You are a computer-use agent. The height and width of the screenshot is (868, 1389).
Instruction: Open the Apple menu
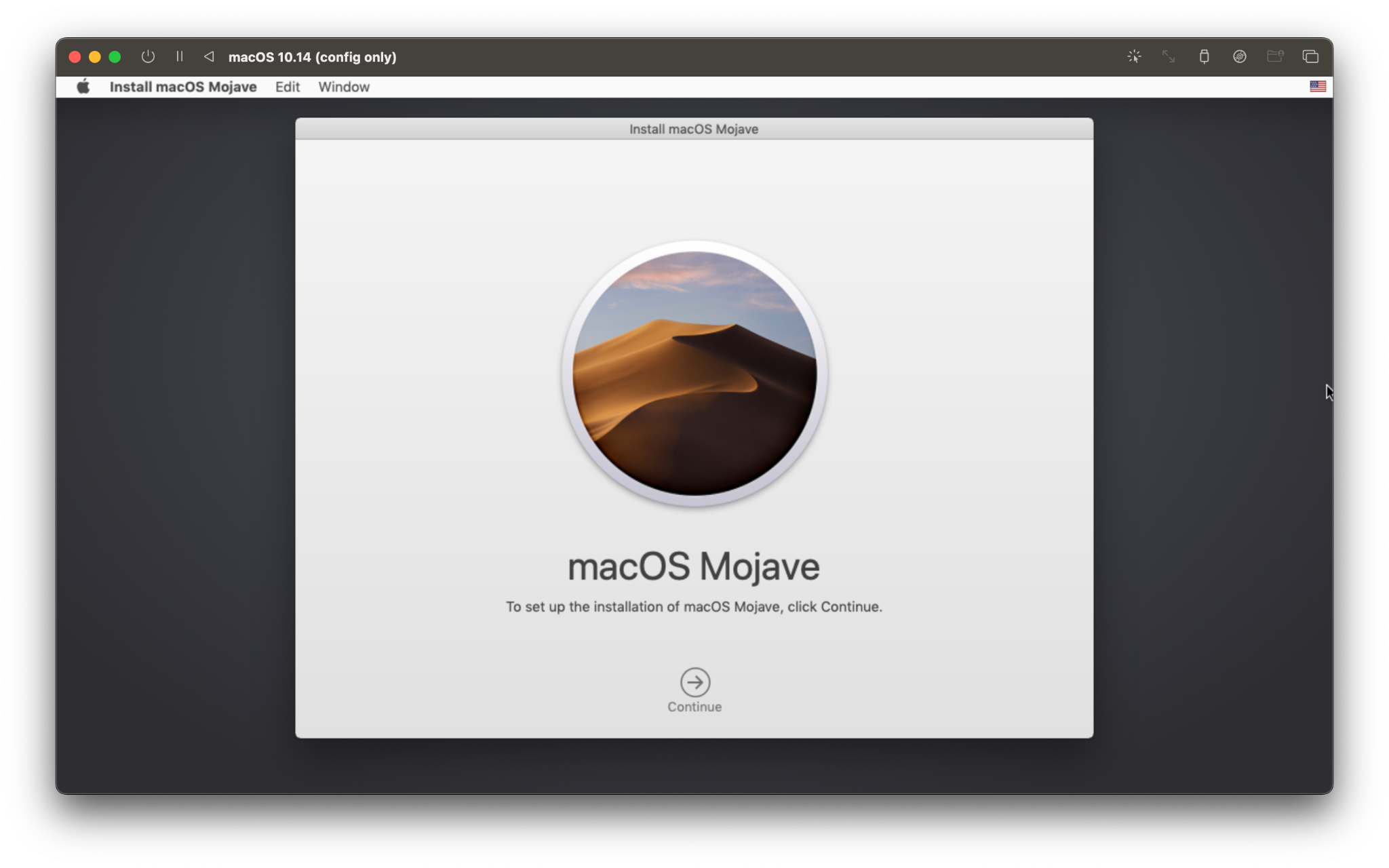point(83,87)
